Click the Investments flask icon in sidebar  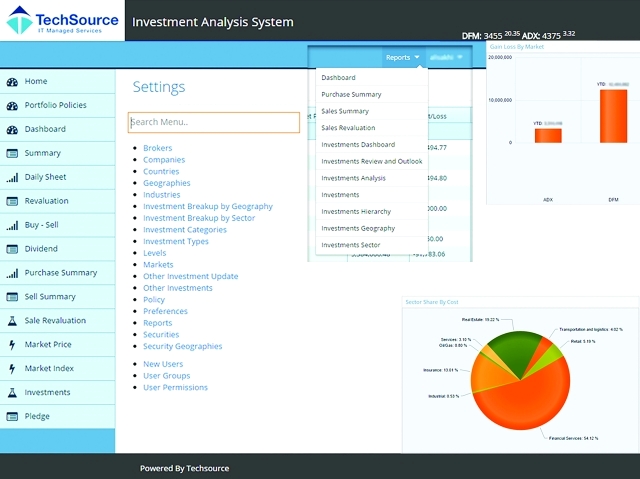(12, 393)
